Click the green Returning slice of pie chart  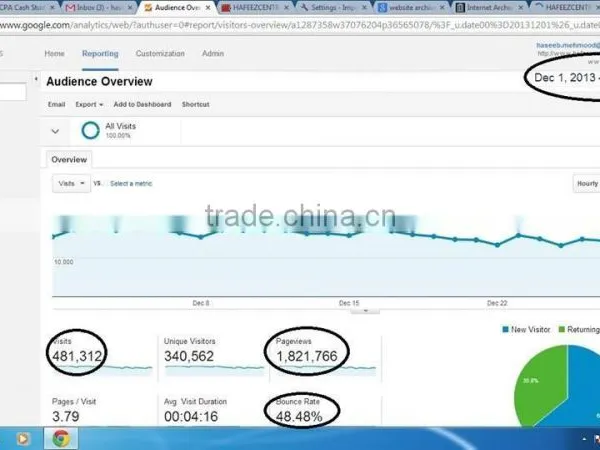(543, 386)
